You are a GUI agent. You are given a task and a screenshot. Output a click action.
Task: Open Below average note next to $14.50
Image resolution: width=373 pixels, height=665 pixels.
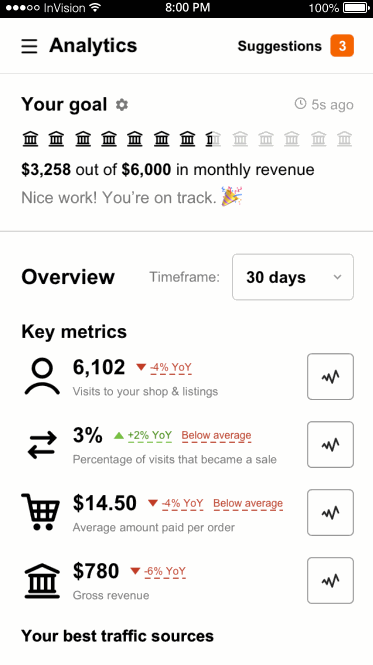[248, 503]
